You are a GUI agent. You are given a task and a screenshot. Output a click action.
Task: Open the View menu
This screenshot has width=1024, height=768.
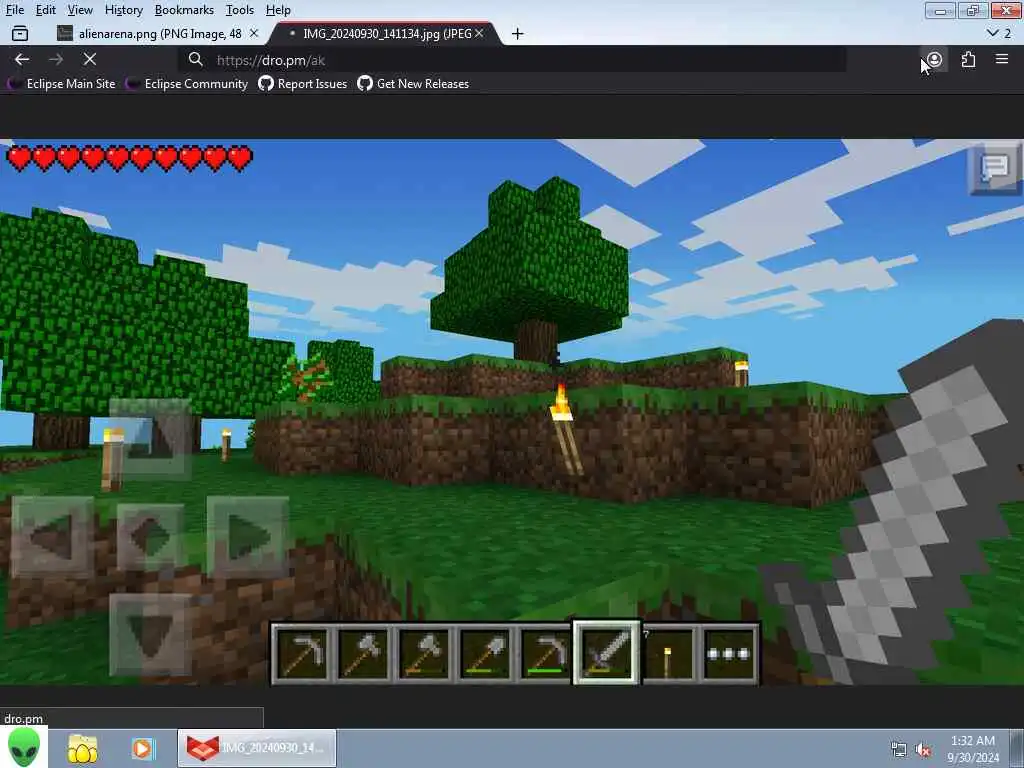pyautogui.click(x=80, y=10)
